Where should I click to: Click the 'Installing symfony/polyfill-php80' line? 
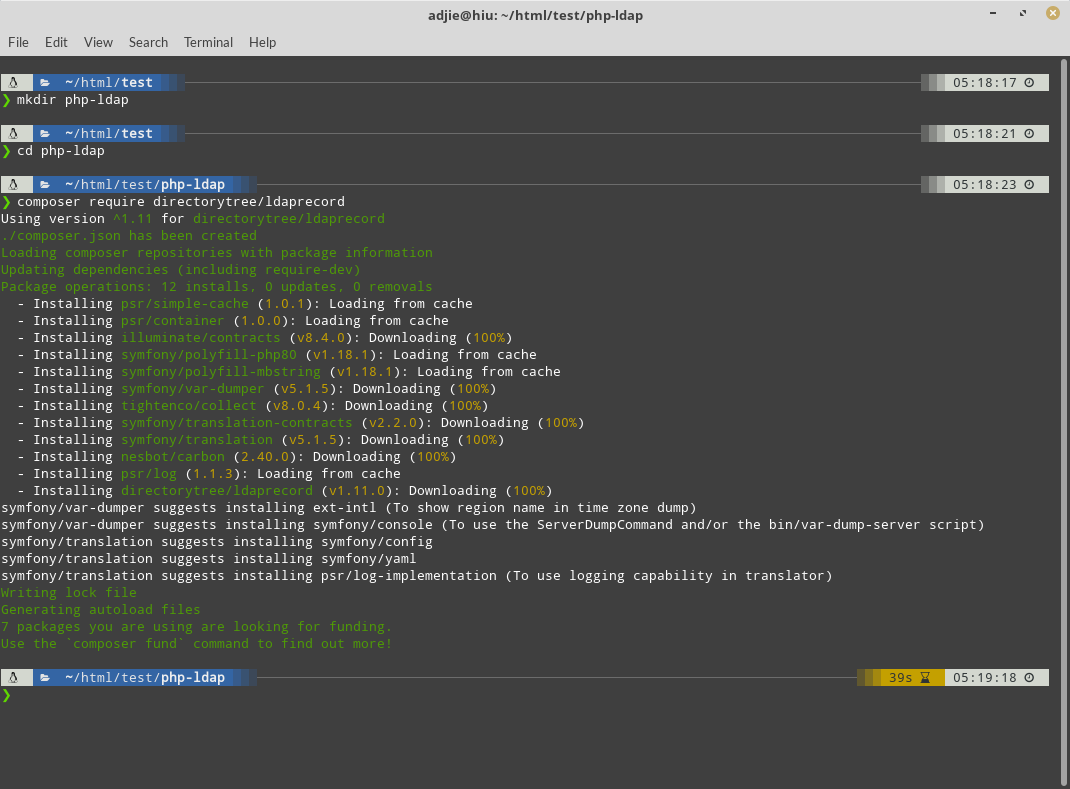(277, 355)
